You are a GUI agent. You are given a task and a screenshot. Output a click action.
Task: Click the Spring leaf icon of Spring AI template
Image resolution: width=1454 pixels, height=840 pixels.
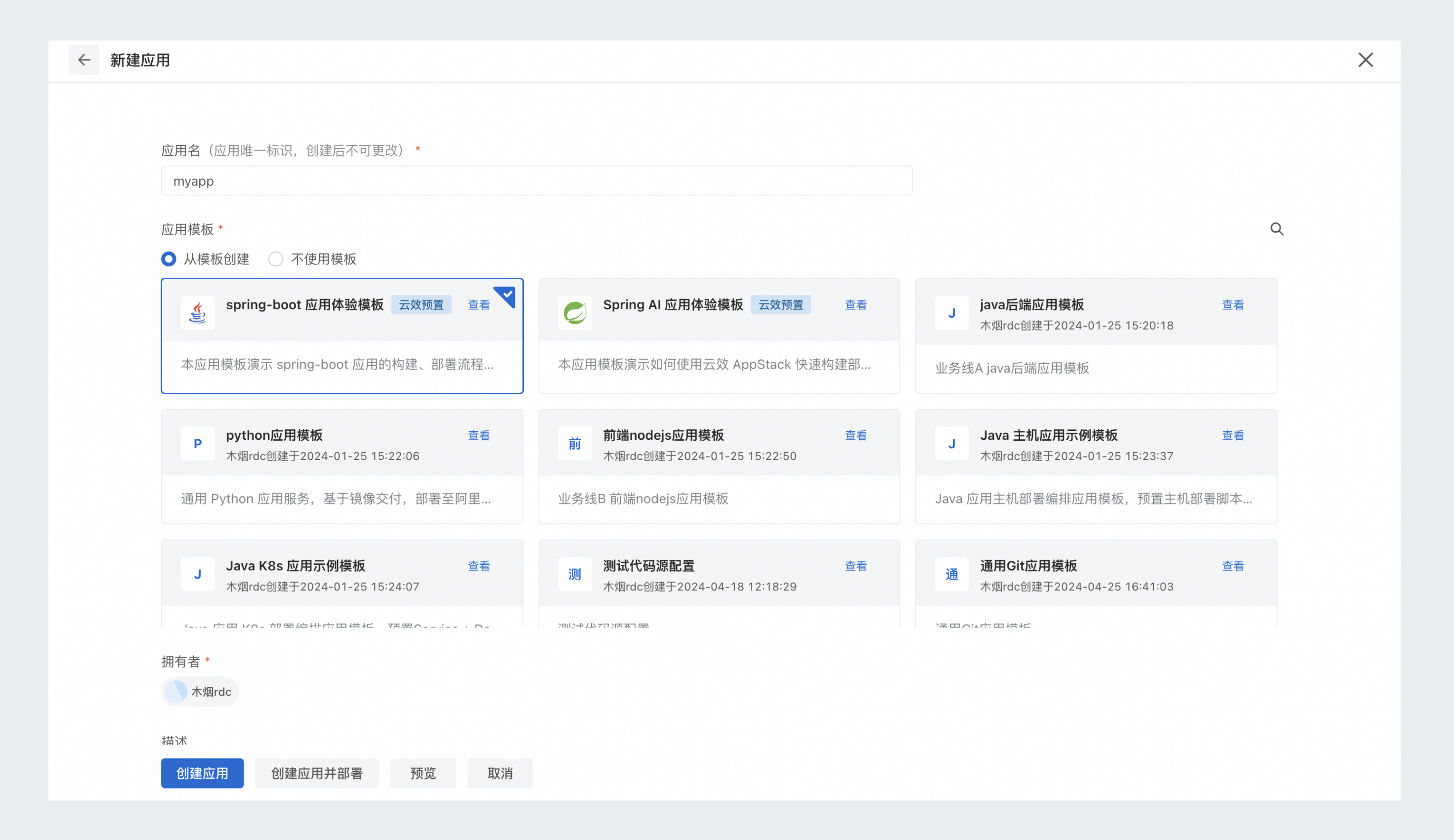[575, 313]
